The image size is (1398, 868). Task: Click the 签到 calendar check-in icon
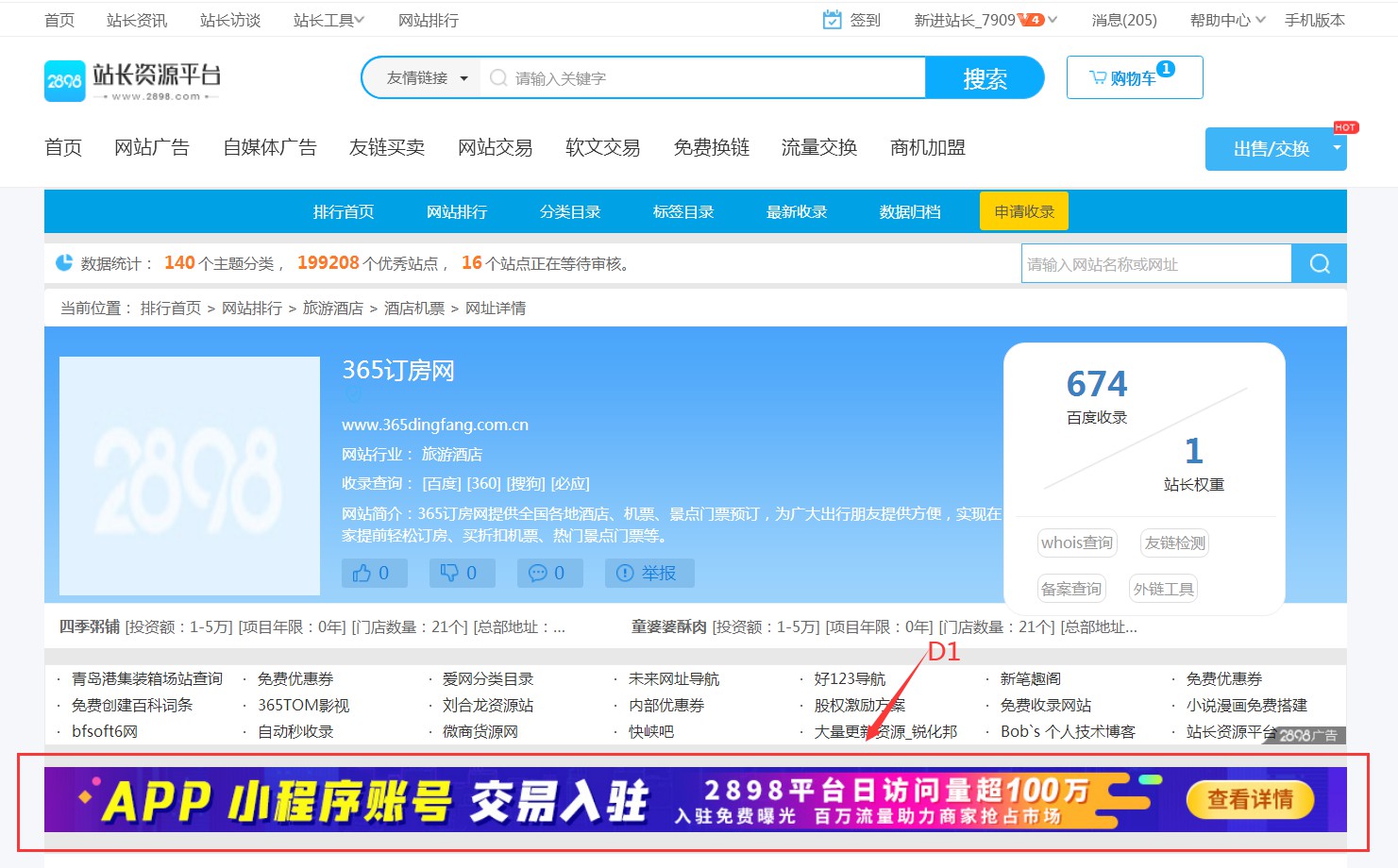point(832,20)
